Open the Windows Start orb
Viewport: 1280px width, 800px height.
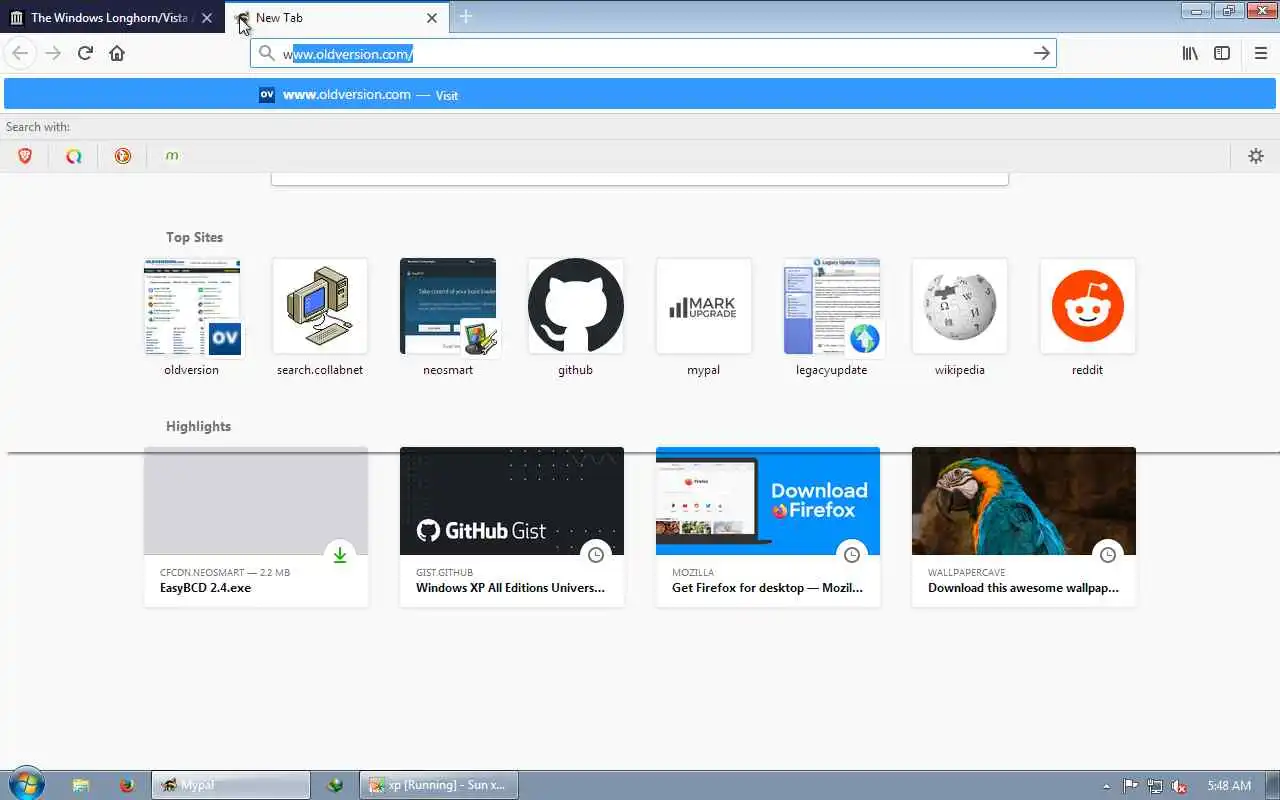pos(26,784)
